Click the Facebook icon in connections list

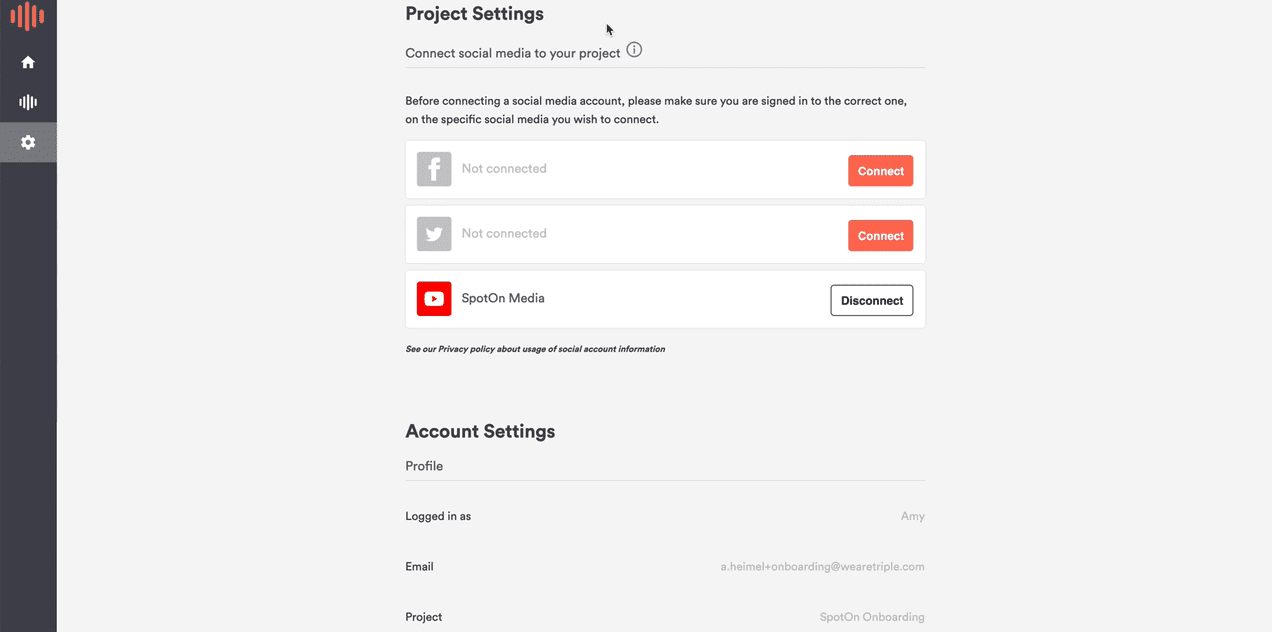pyautogui.click(x=434, y=168)
